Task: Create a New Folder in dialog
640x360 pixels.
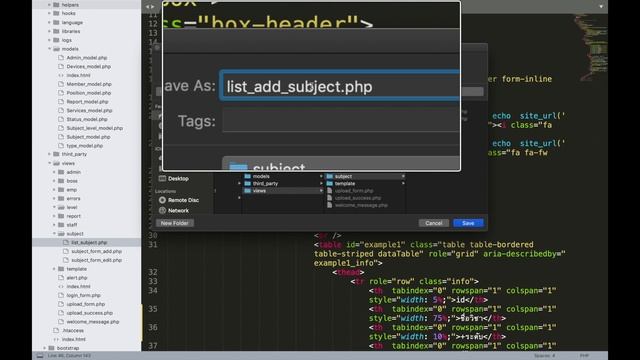Action: pyautogui.click(x=174, y=223)
